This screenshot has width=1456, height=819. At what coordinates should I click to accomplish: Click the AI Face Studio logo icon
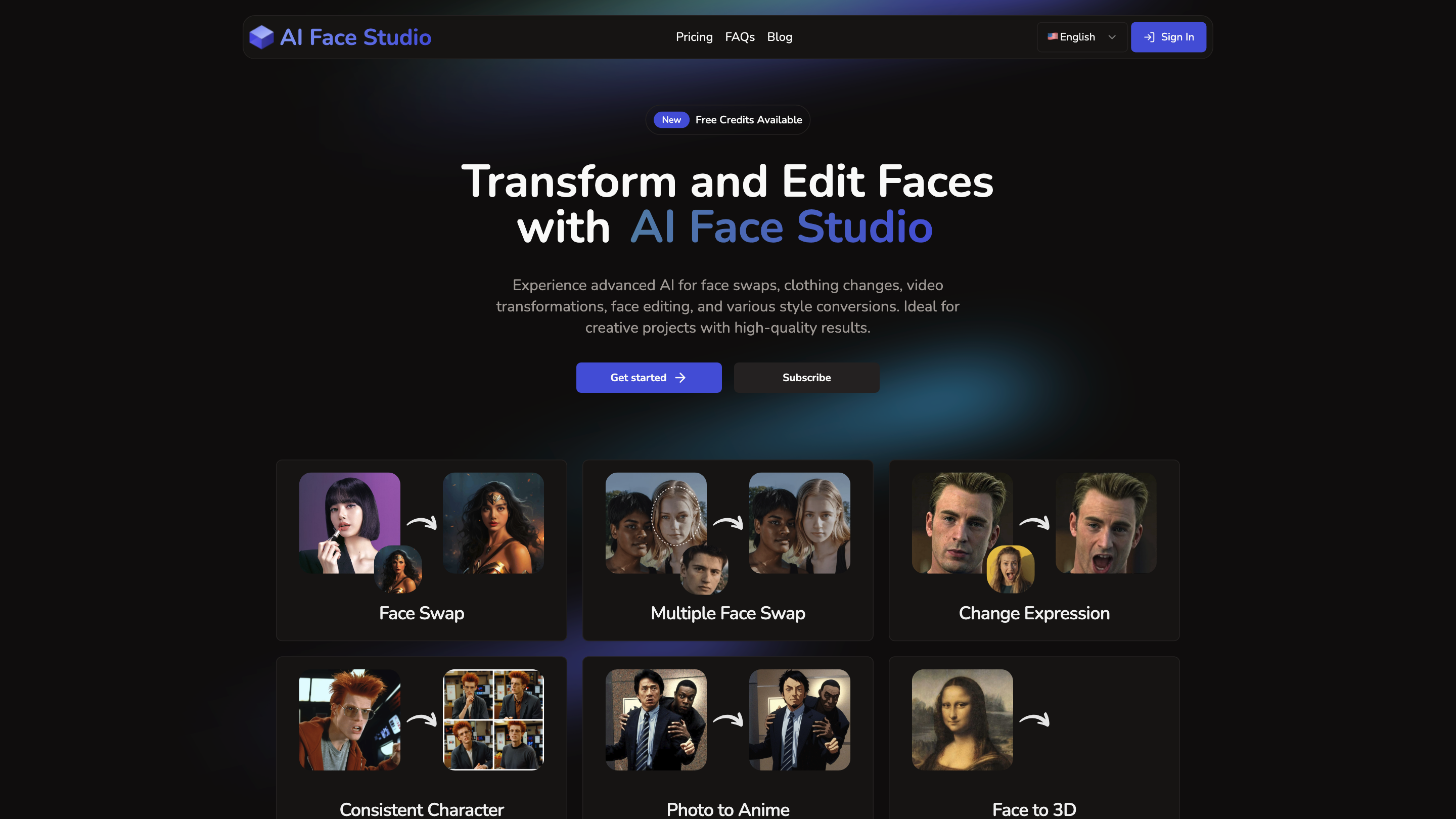click(262, 37)
